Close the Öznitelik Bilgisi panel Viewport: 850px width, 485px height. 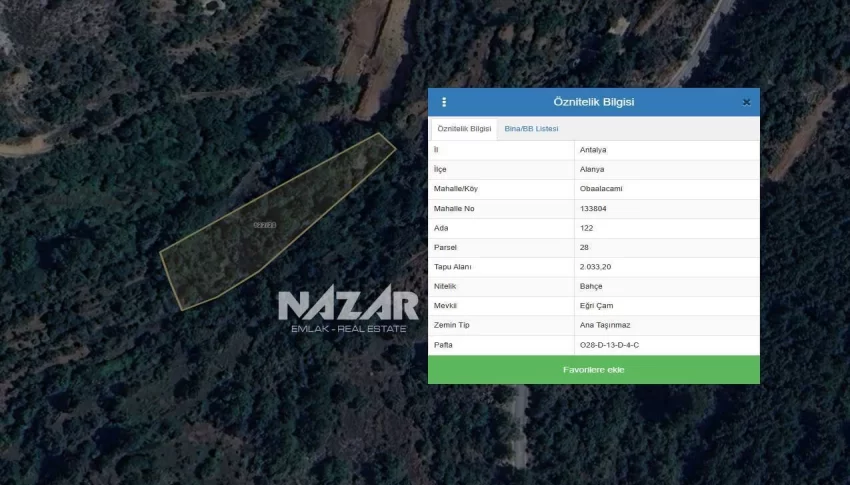click(x=746, y=102)
